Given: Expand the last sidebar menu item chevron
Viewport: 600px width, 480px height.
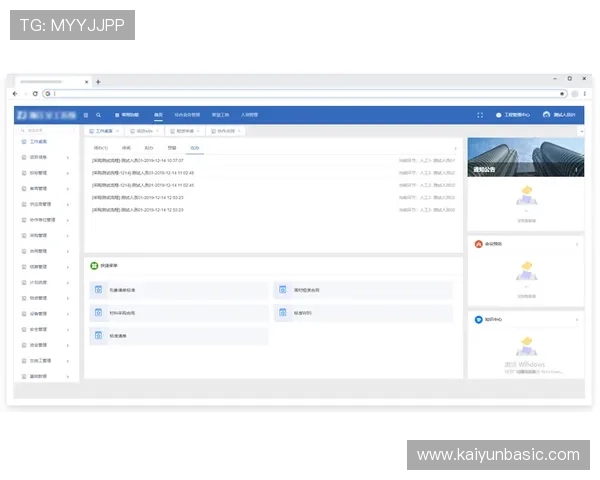Looking at the screenshot, I should click(x=68, y=376).
